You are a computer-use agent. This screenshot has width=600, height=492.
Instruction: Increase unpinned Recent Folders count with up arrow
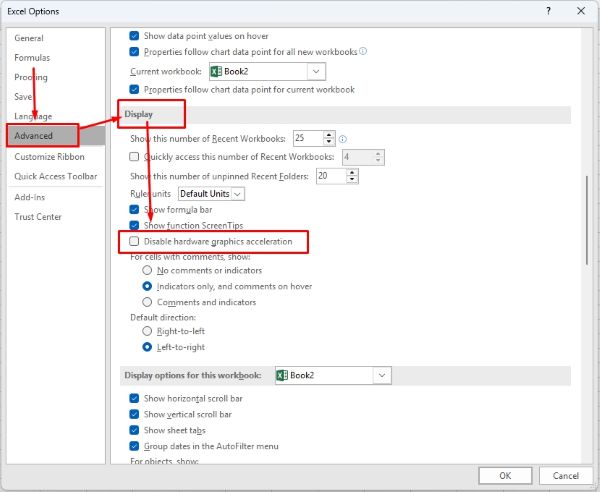[x=352, y=173]
